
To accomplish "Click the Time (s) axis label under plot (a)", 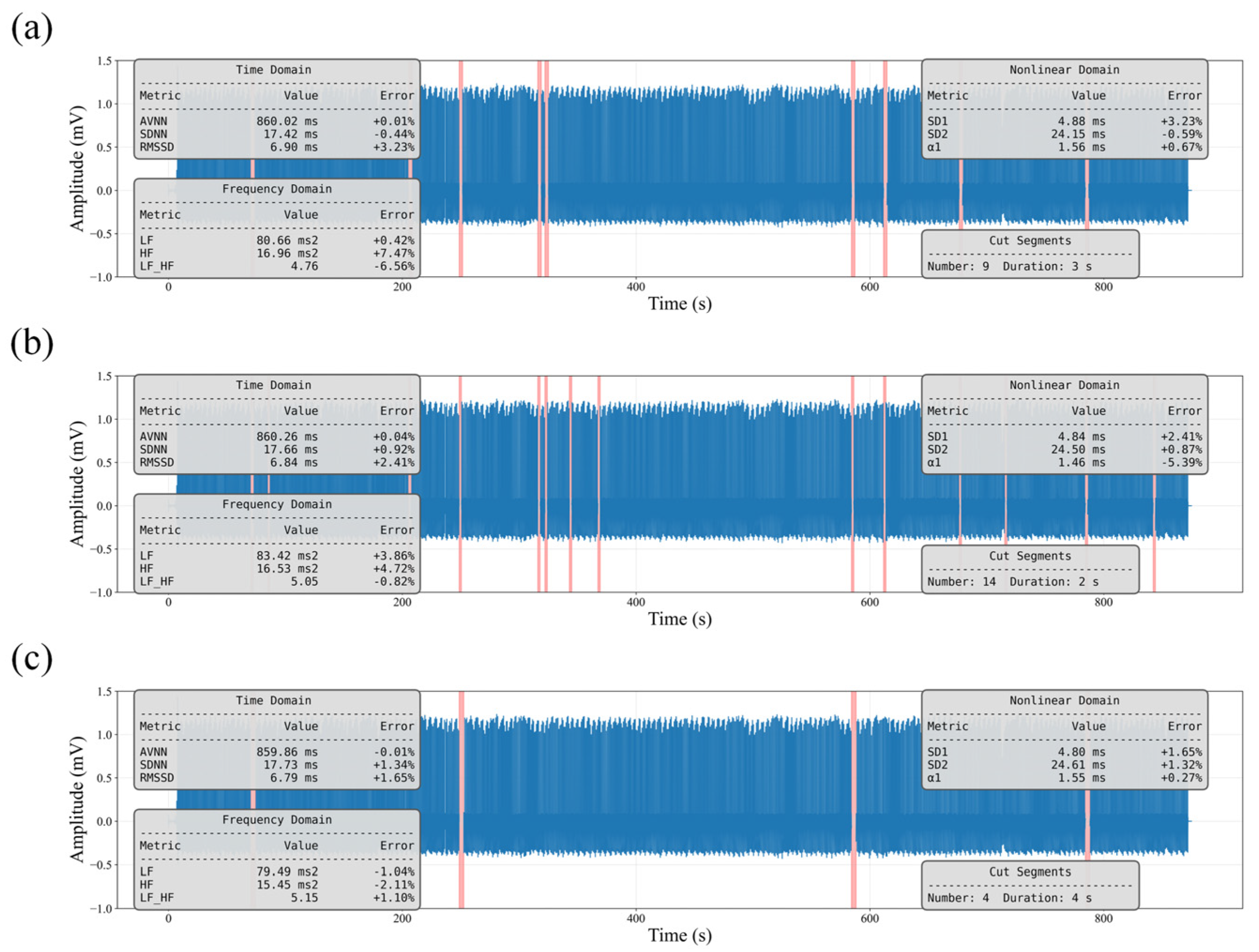I will pyautogui.click(x=679, y=303).
